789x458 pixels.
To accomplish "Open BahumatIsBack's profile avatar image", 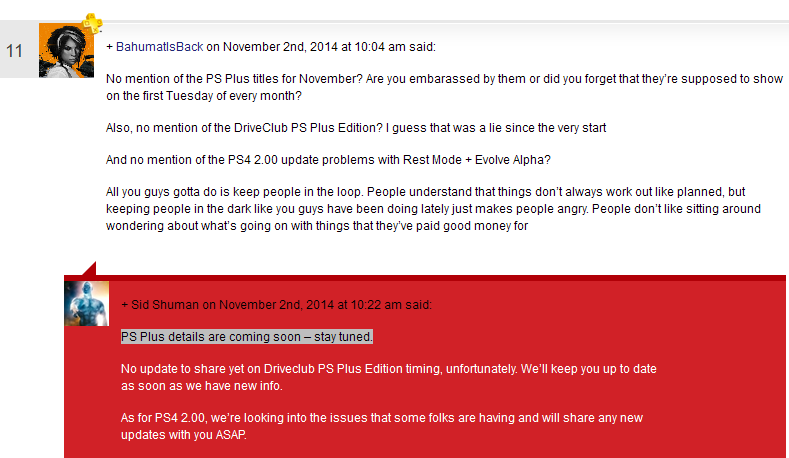I will [66, 50].
